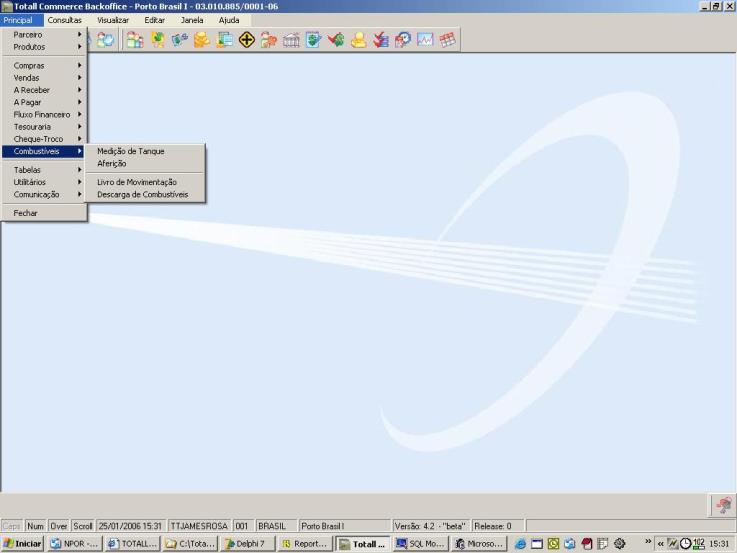Switch to the Microso... taskbar button

[x=479, y=544]
